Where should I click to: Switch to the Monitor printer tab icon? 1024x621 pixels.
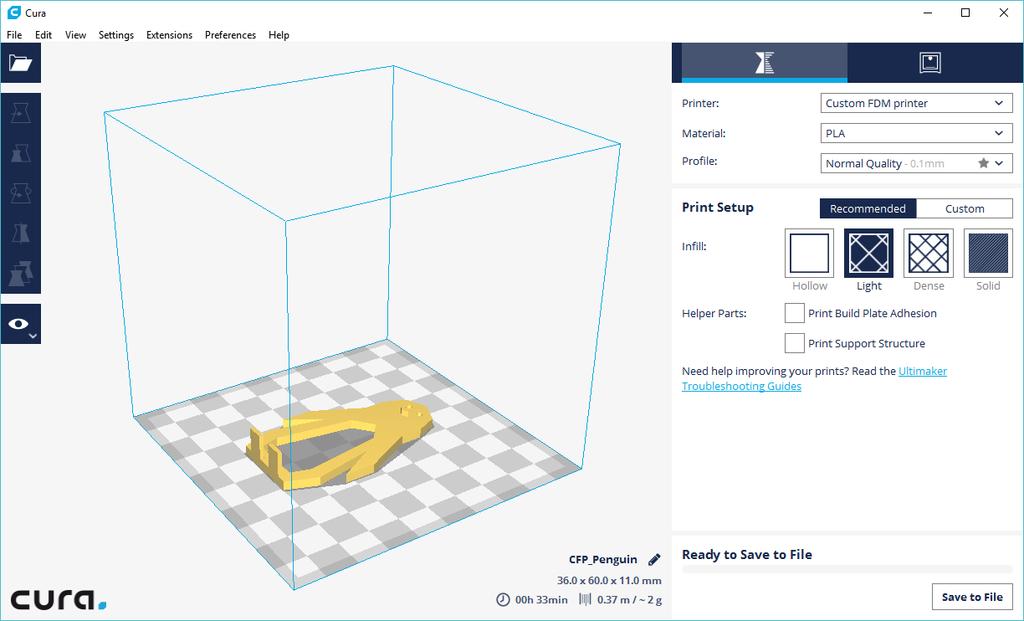(930, 63)
